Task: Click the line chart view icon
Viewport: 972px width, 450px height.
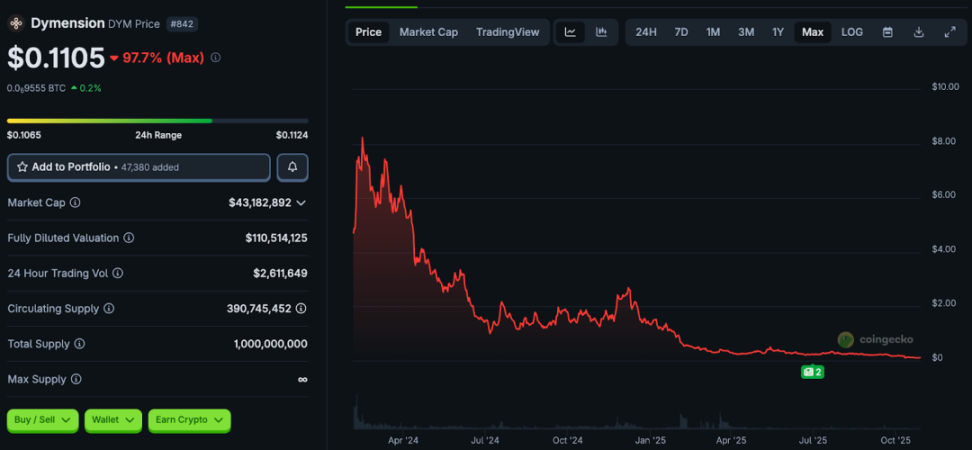Action: [570, 32]
